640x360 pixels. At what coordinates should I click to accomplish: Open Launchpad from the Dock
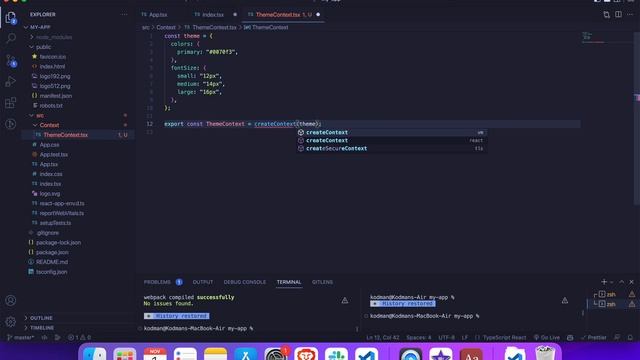coord(124,354)
